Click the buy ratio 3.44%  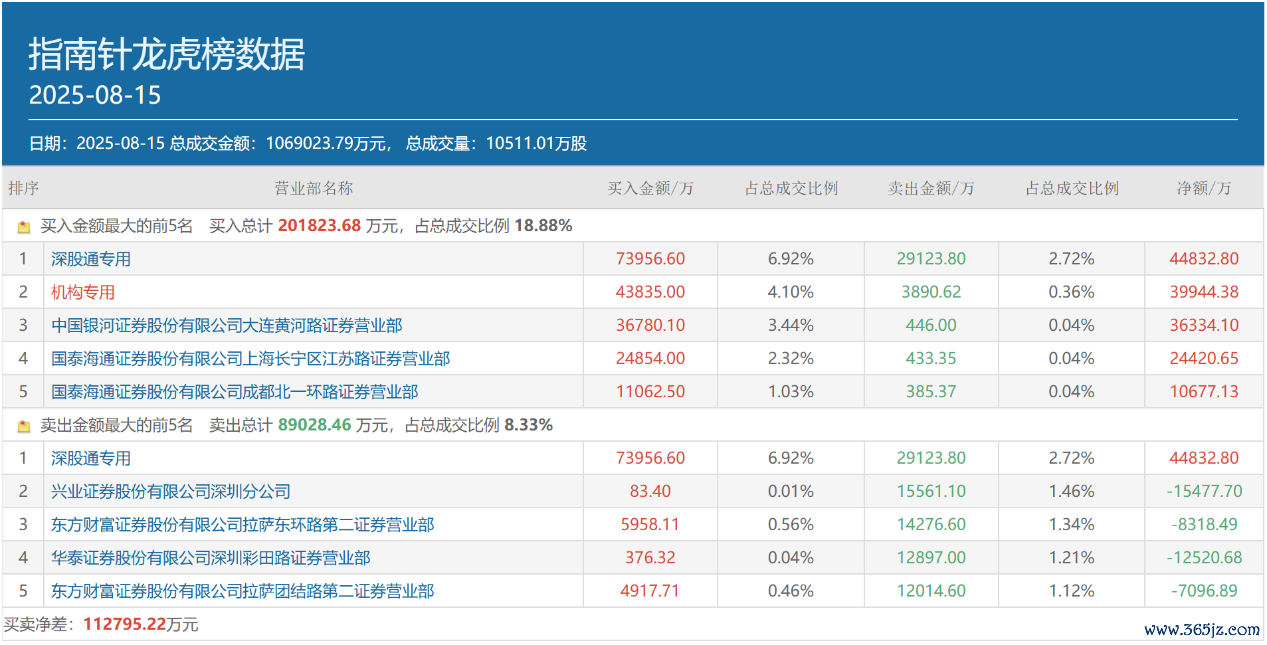click(x=791, y=325)
